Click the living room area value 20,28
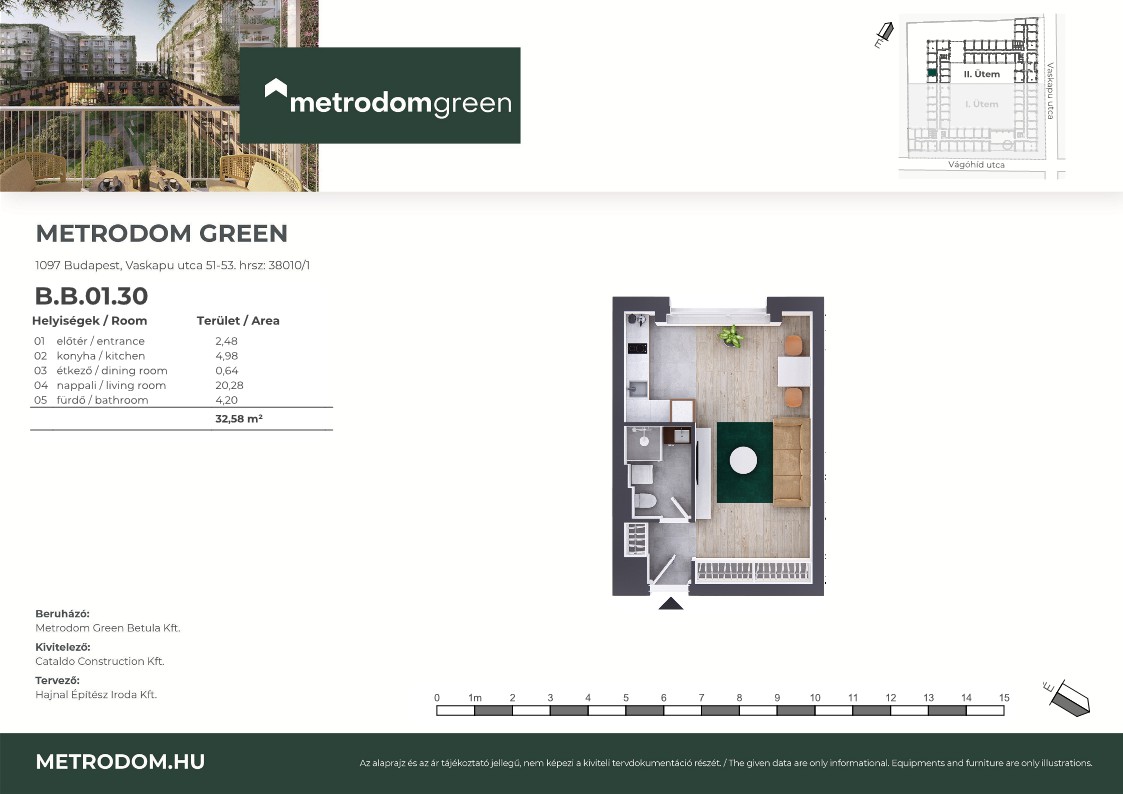This screenshot has width=1123, height=794. (x=229, y=385)
